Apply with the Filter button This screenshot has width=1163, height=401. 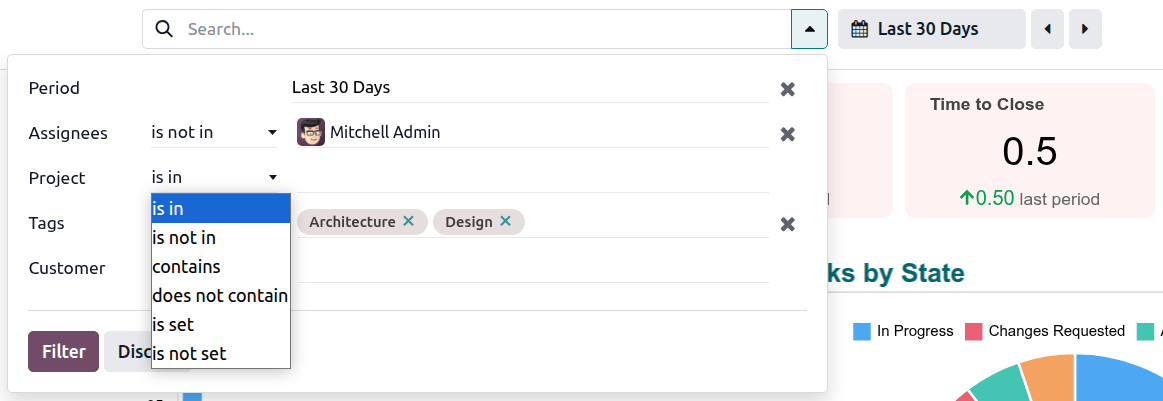63,351
